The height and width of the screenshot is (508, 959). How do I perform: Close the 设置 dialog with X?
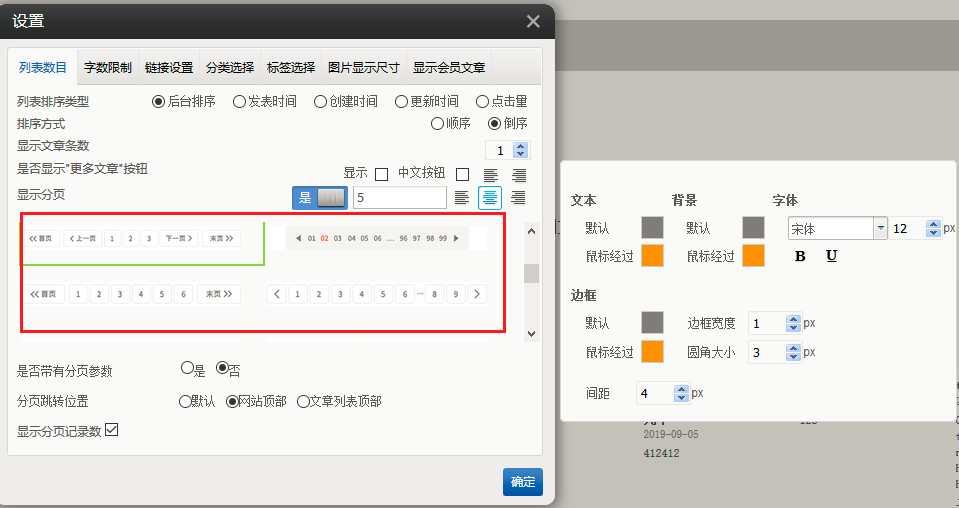click(x=533, y=21)
